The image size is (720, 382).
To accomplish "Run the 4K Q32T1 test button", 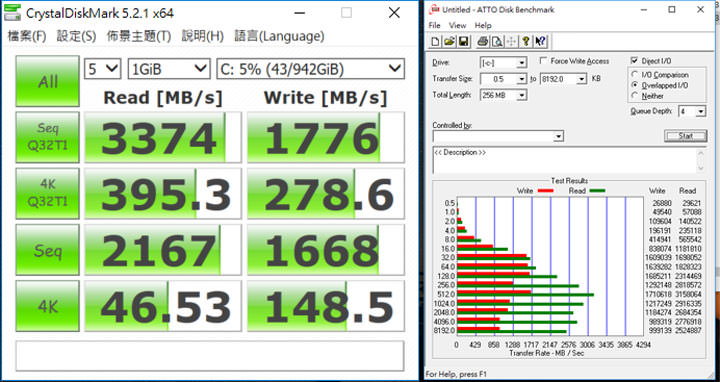I will (47, 193).
